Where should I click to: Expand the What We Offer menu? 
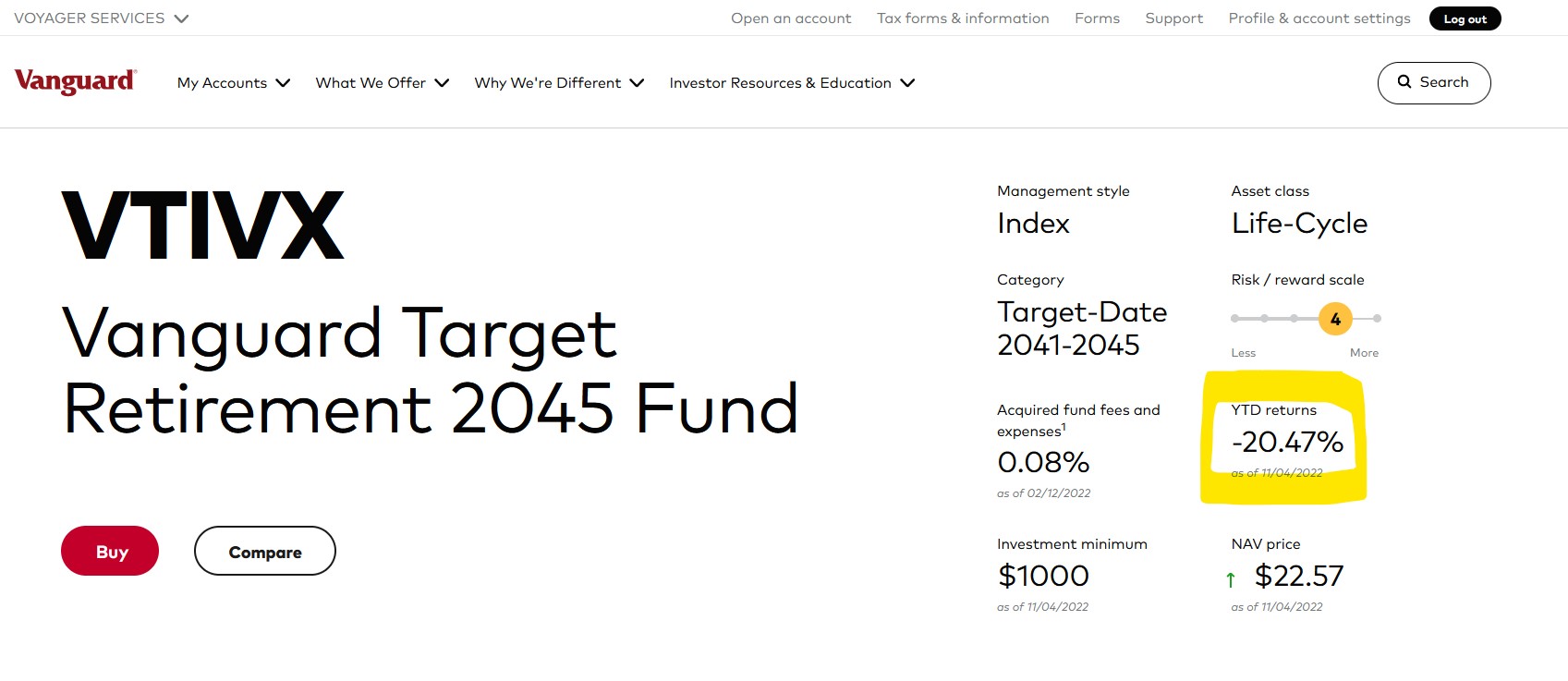[383, 83]
